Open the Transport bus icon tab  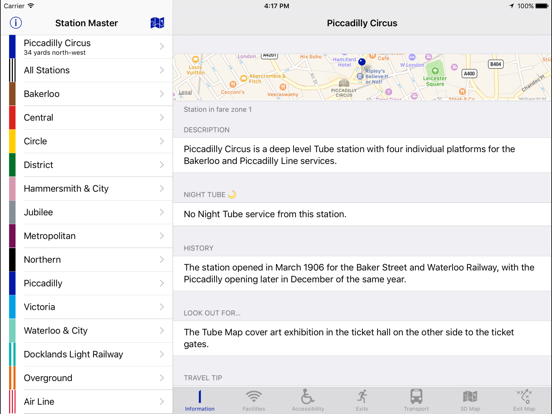(416, 396)
